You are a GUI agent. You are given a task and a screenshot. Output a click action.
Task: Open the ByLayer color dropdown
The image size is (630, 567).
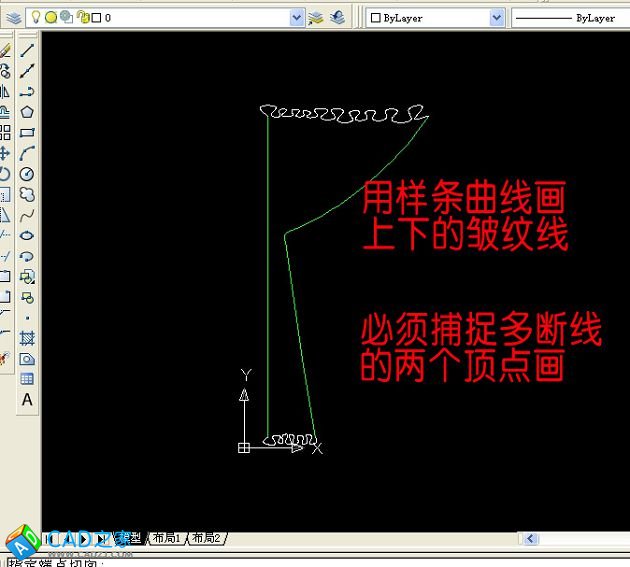(x=497, y=17)
